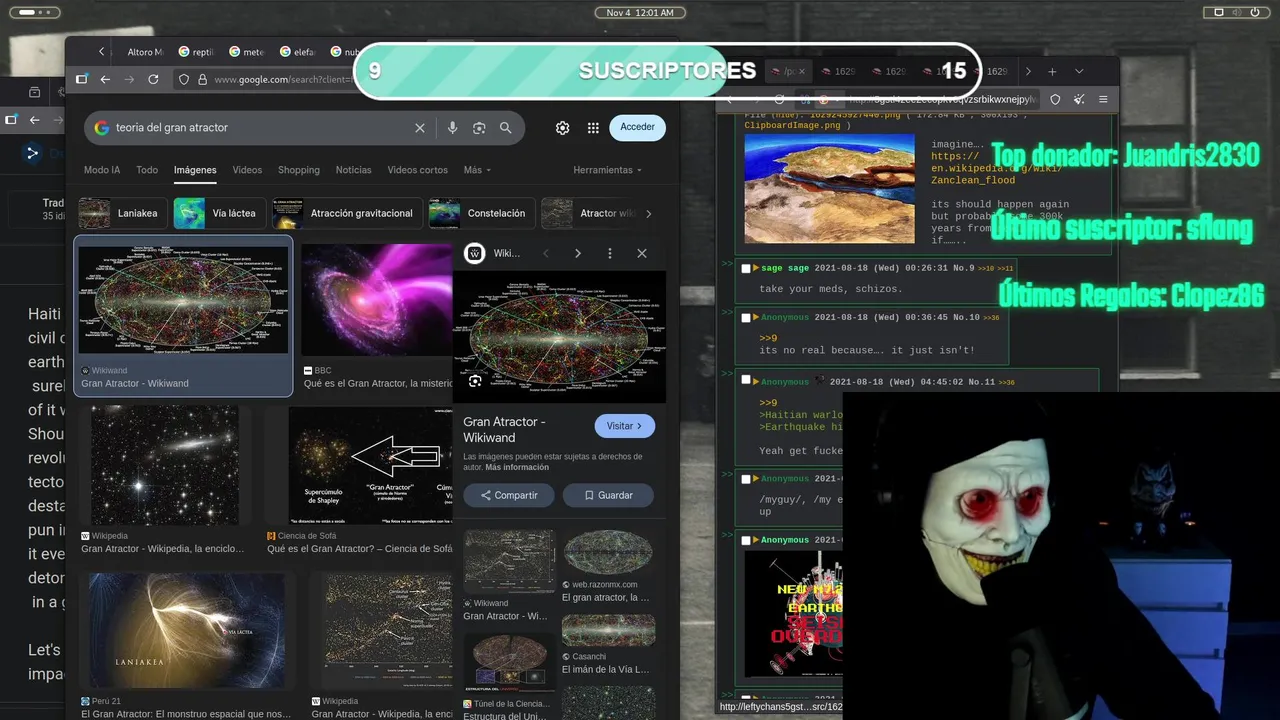
Task: Search inside image with lens overlay icon
Action: [x=475, y=381]
